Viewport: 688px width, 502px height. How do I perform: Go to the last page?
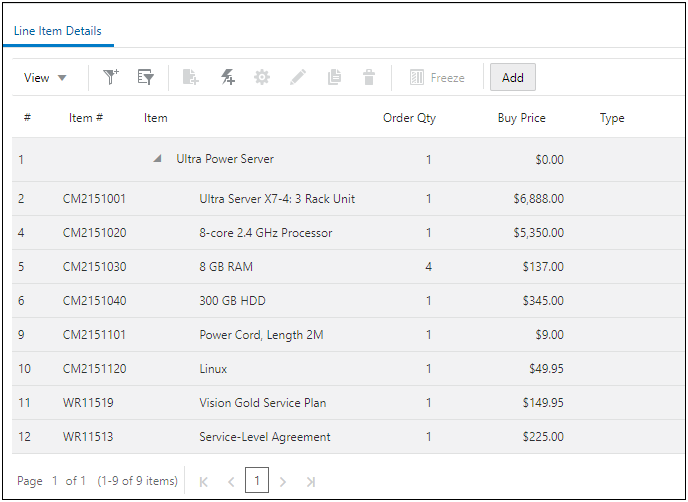311,482
